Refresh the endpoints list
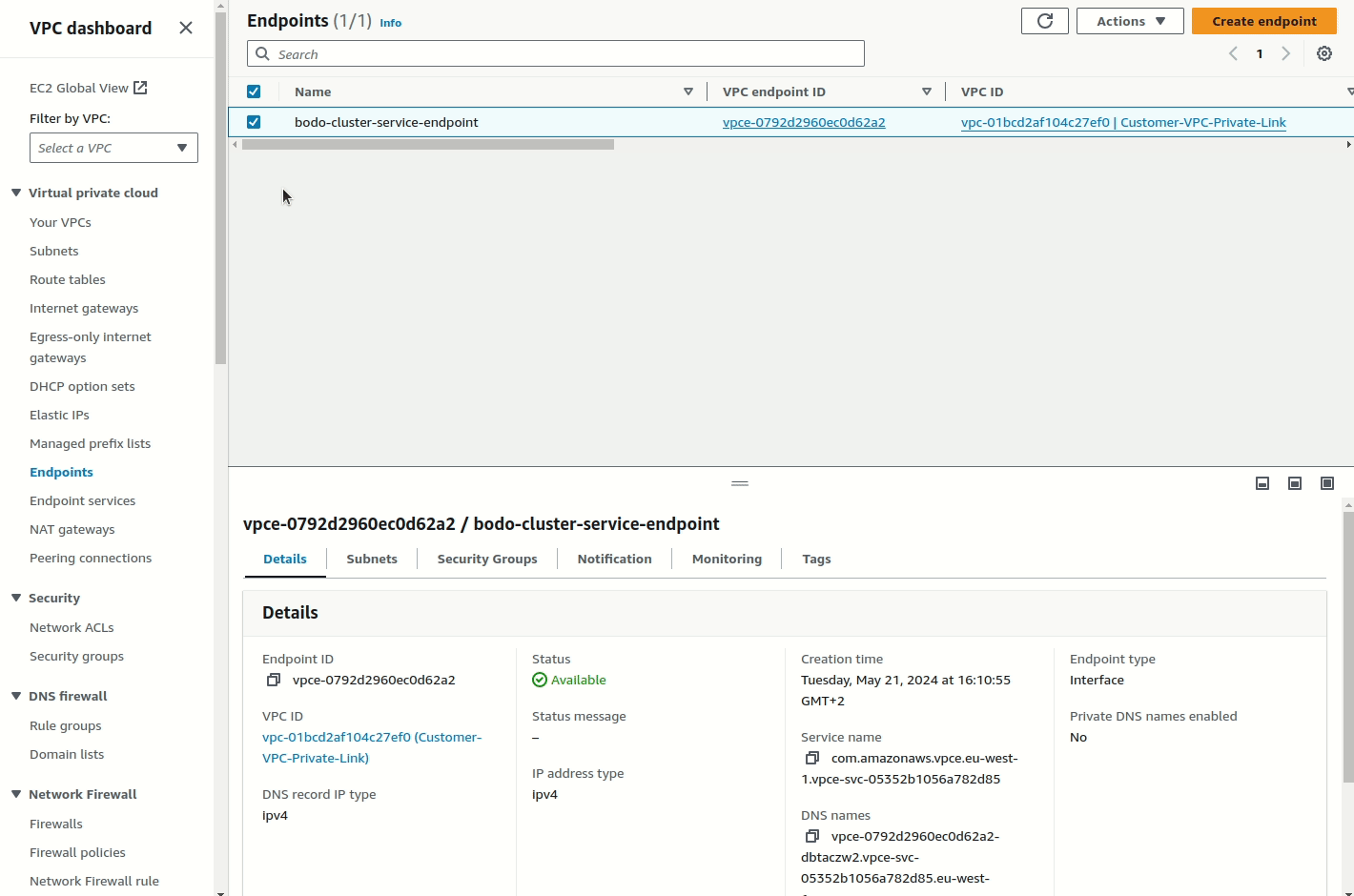This screenshot has height=896, width=1354. 1044,20
